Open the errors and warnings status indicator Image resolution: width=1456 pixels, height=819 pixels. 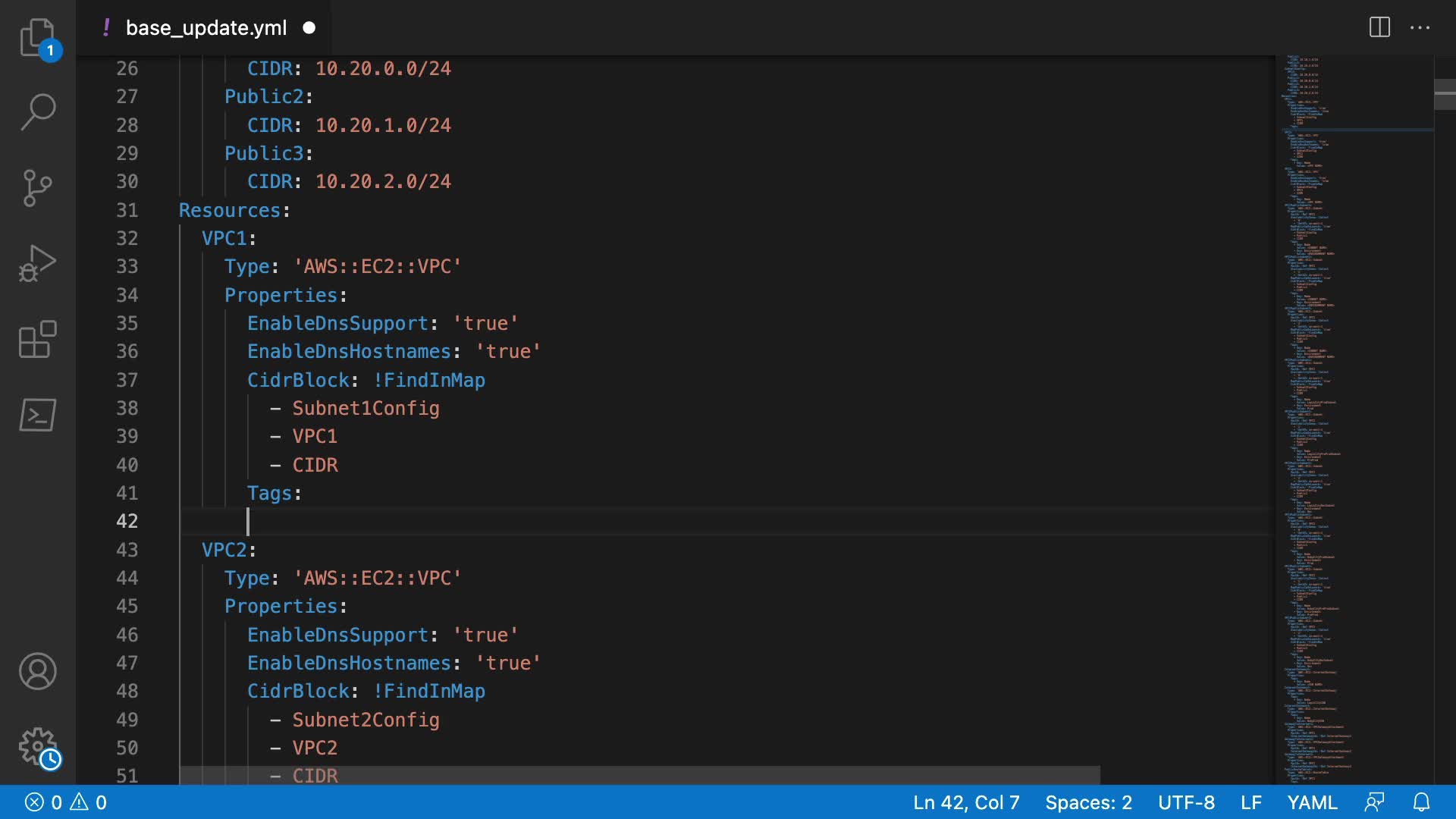(66, 802)
